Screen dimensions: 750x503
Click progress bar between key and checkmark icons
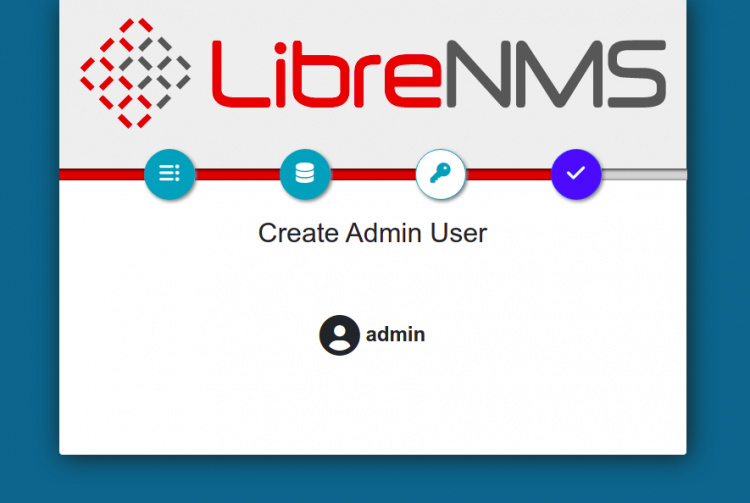[x=508, y=175]
